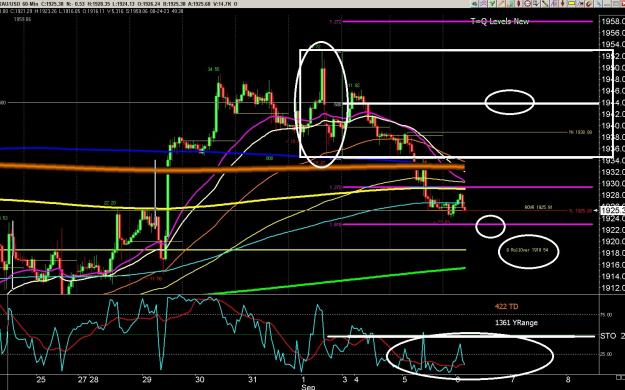Click the 'XAU/USD 60-Min' chart title text
The width and height of the screenshot is (625, 390).
click(19, 4)
